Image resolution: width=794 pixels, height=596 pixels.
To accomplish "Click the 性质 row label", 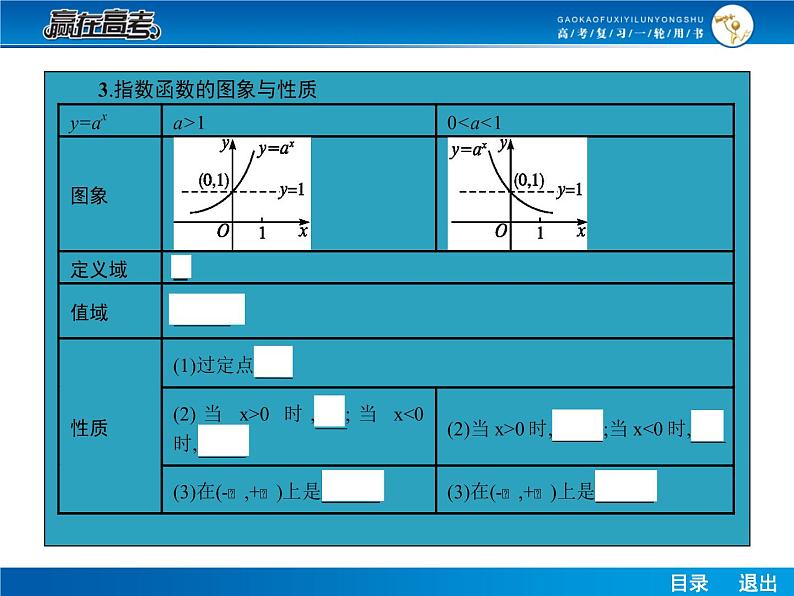I will [89, 428].
